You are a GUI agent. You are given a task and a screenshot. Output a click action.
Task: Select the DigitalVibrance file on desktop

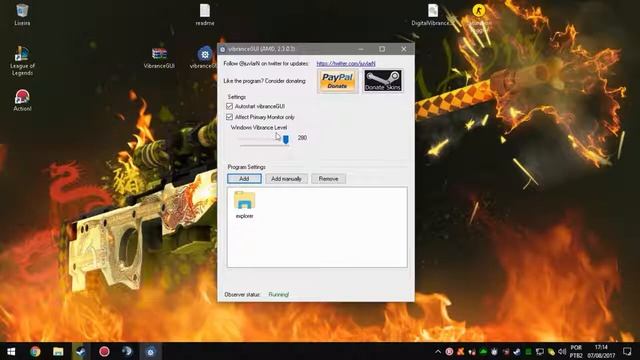pos(433,15)
